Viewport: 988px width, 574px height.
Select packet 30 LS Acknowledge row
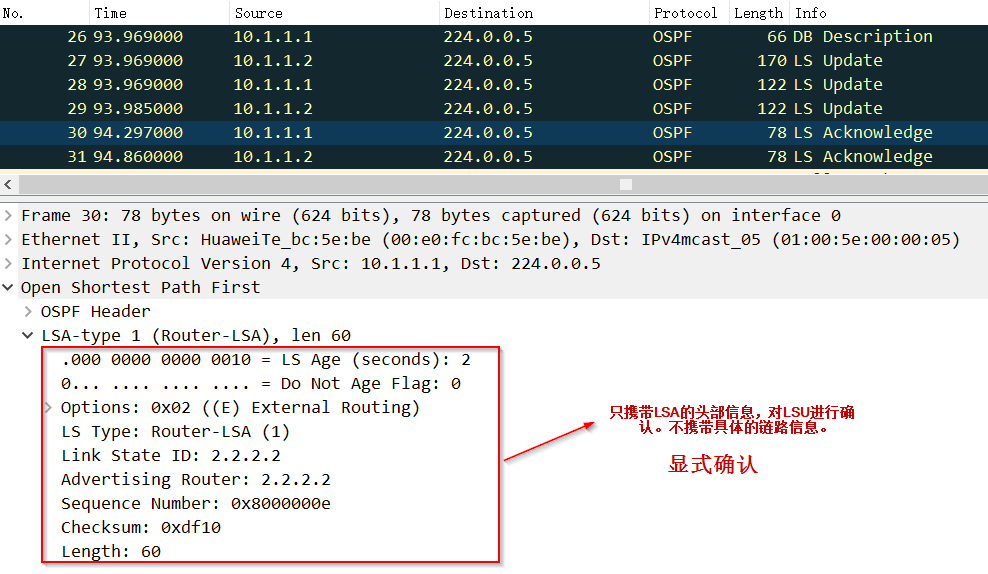pos(494,132)
